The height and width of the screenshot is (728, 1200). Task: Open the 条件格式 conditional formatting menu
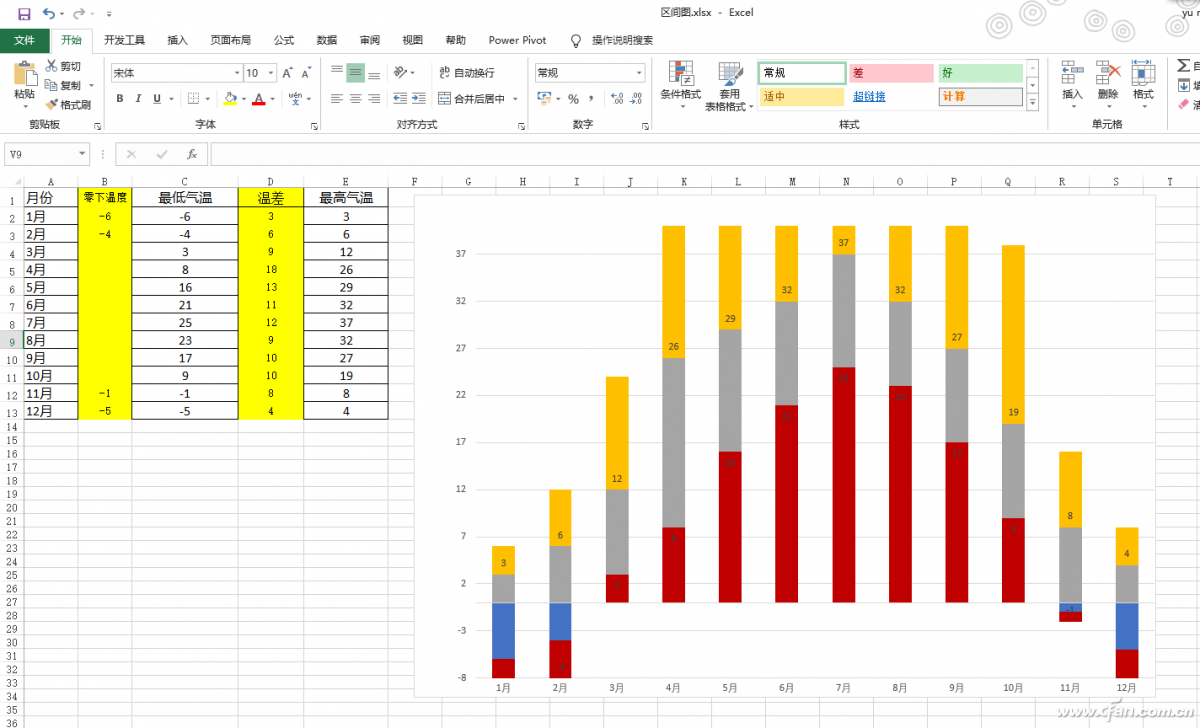tap(681, 86)
